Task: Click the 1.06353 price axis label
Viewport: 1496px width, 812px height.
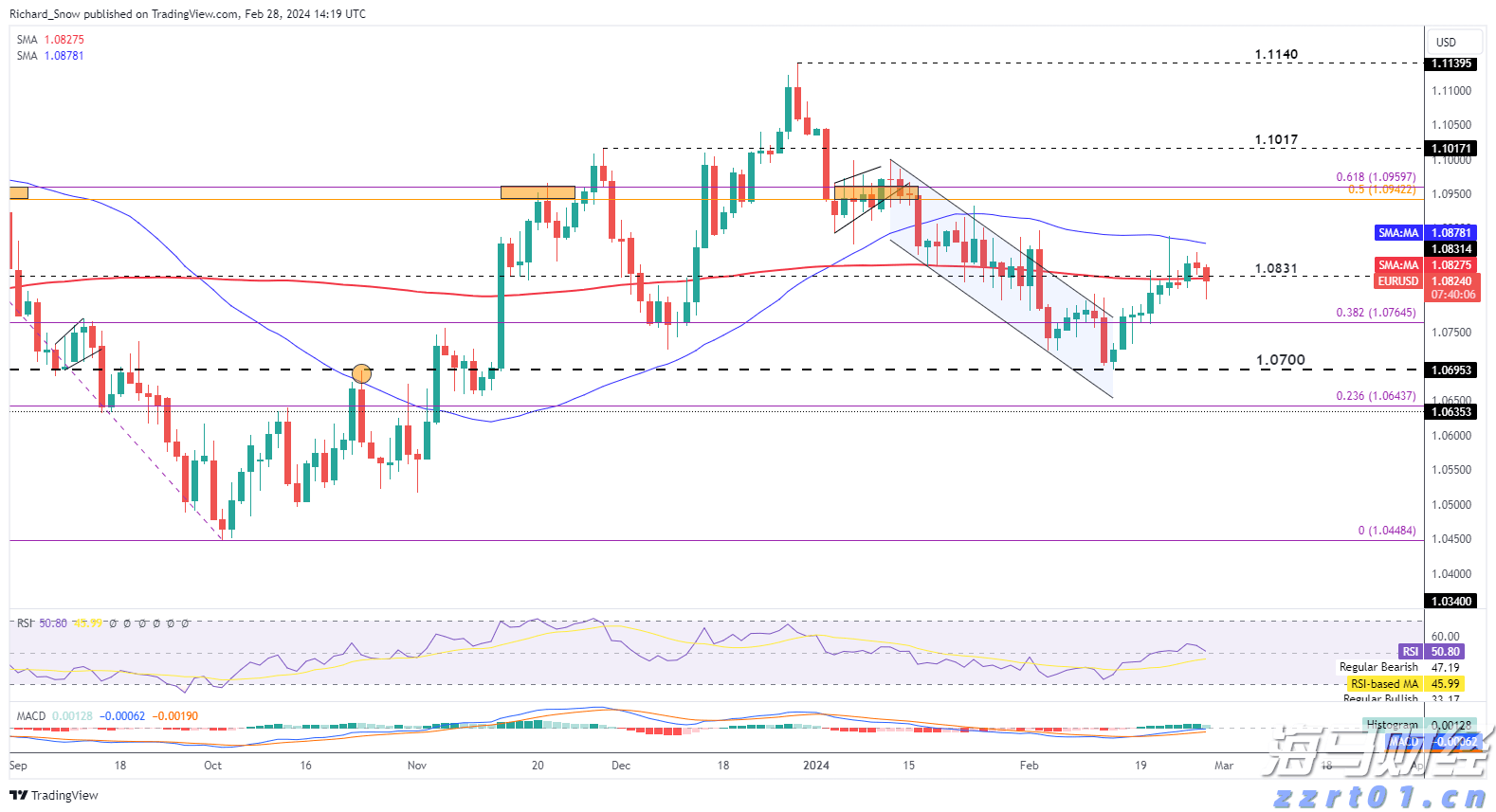Action: (x=1451, y=412)
